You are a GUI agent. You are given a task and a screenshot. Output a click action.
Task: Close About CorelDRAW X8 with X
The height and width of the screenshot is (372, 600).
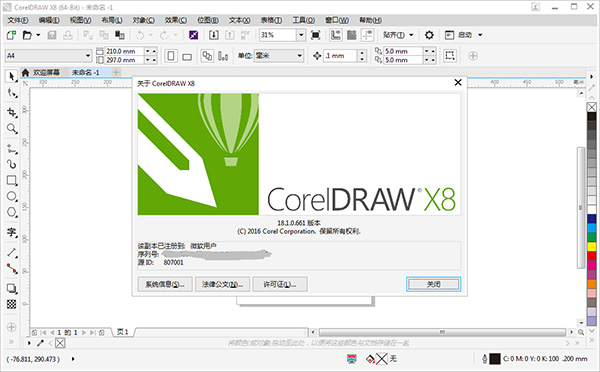click(458, 83)
